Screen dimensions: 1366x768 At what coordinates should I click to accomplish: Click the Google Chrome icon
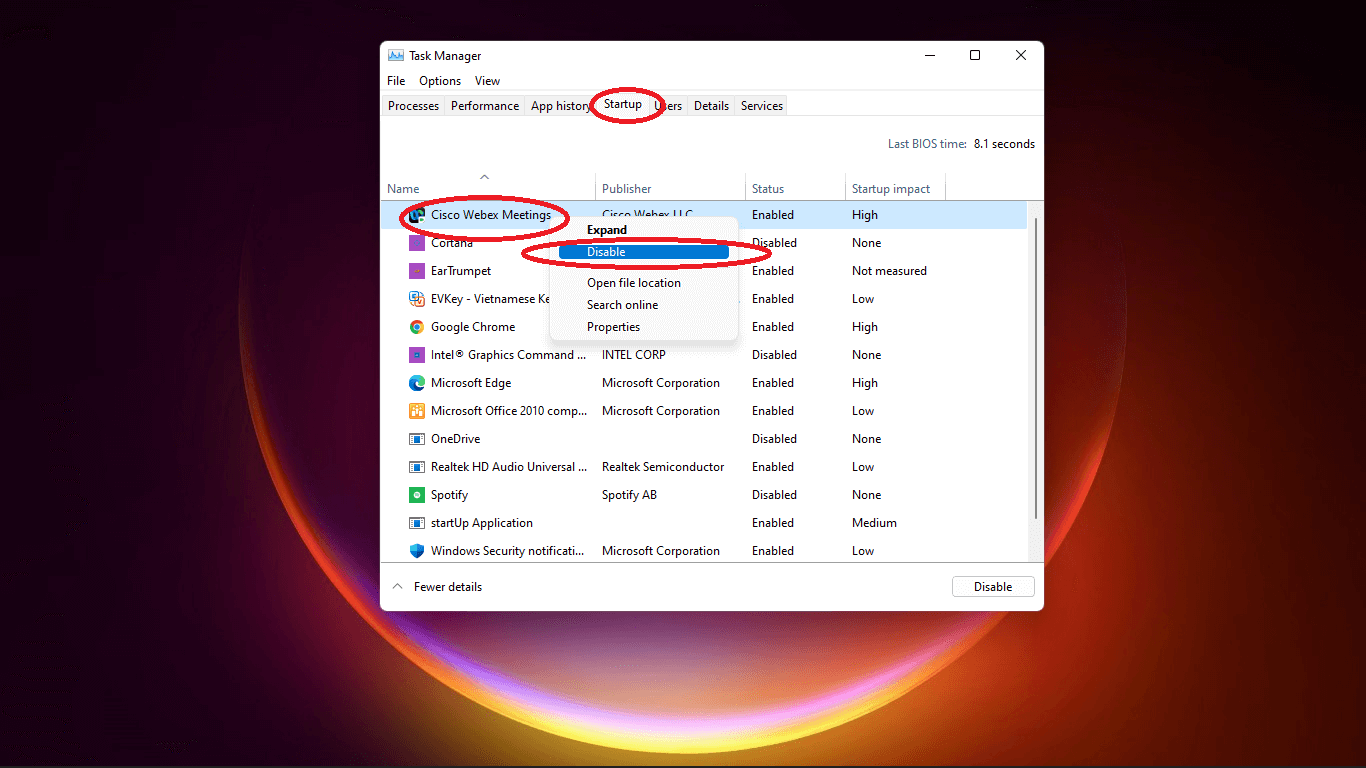(x=417, y=327)
